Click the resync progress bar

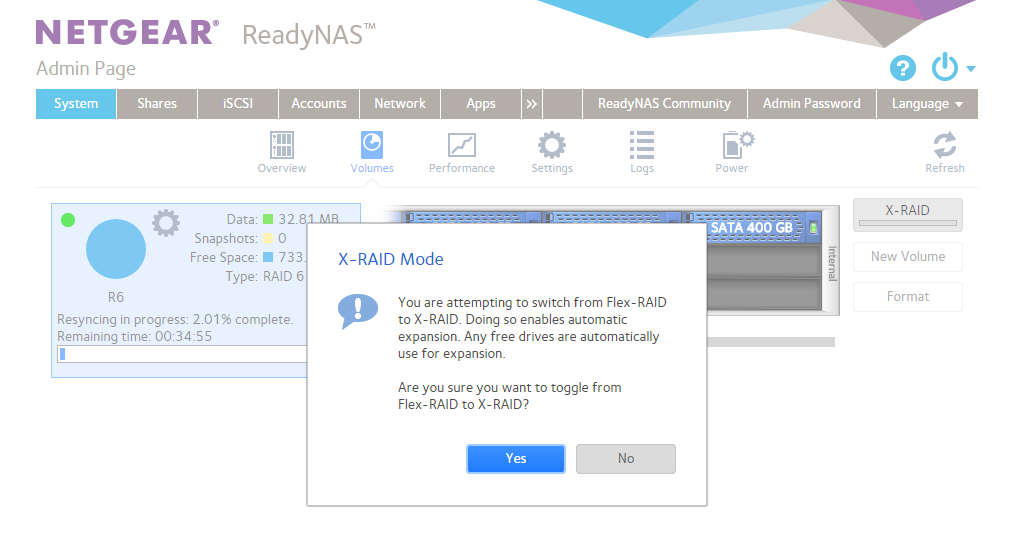(182, 354)
